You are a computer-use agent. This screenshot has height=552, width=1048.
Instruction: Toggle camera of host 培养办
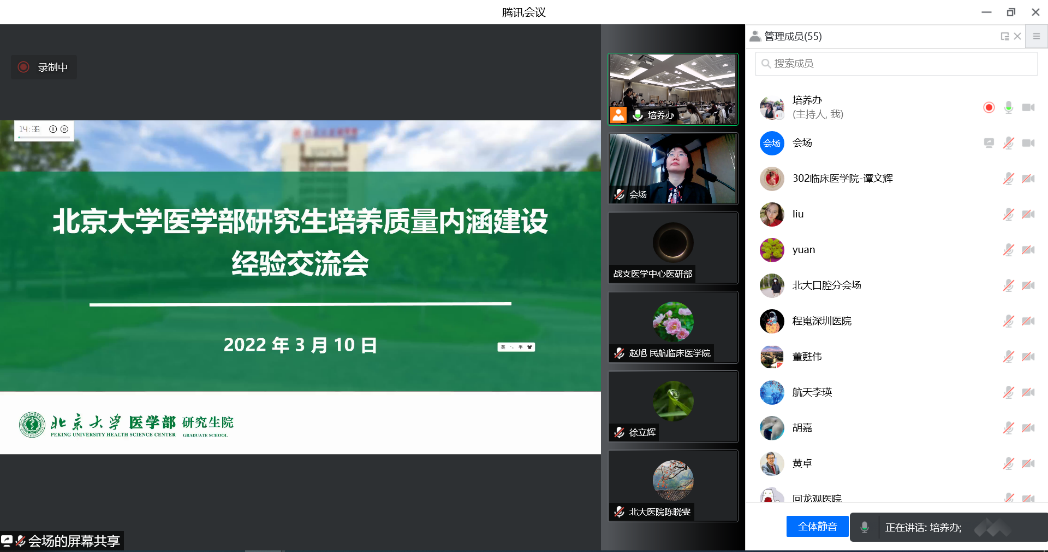[1028, 108]
